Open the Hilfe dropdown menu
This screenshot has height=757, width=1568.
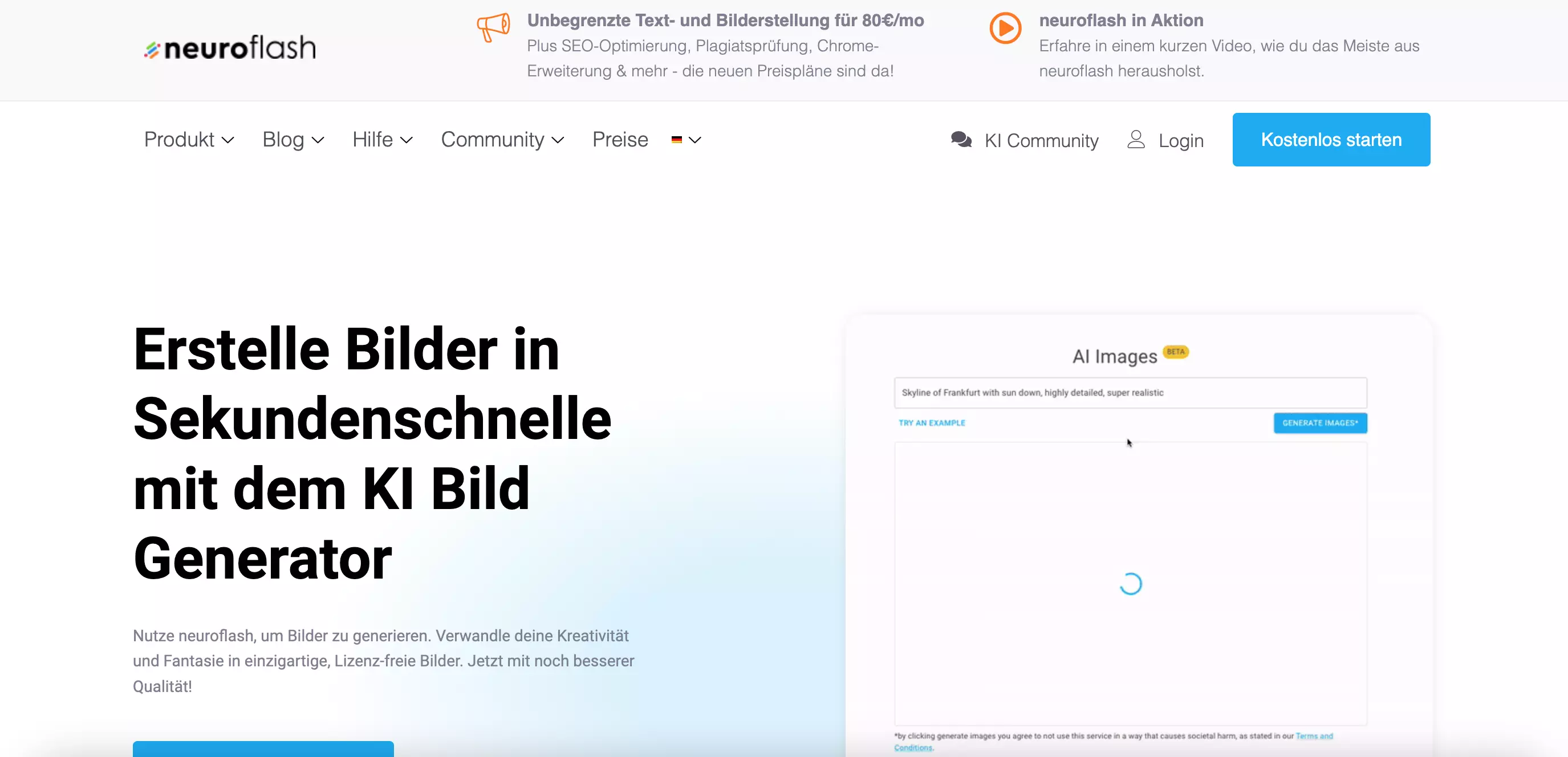coord(384,140)
